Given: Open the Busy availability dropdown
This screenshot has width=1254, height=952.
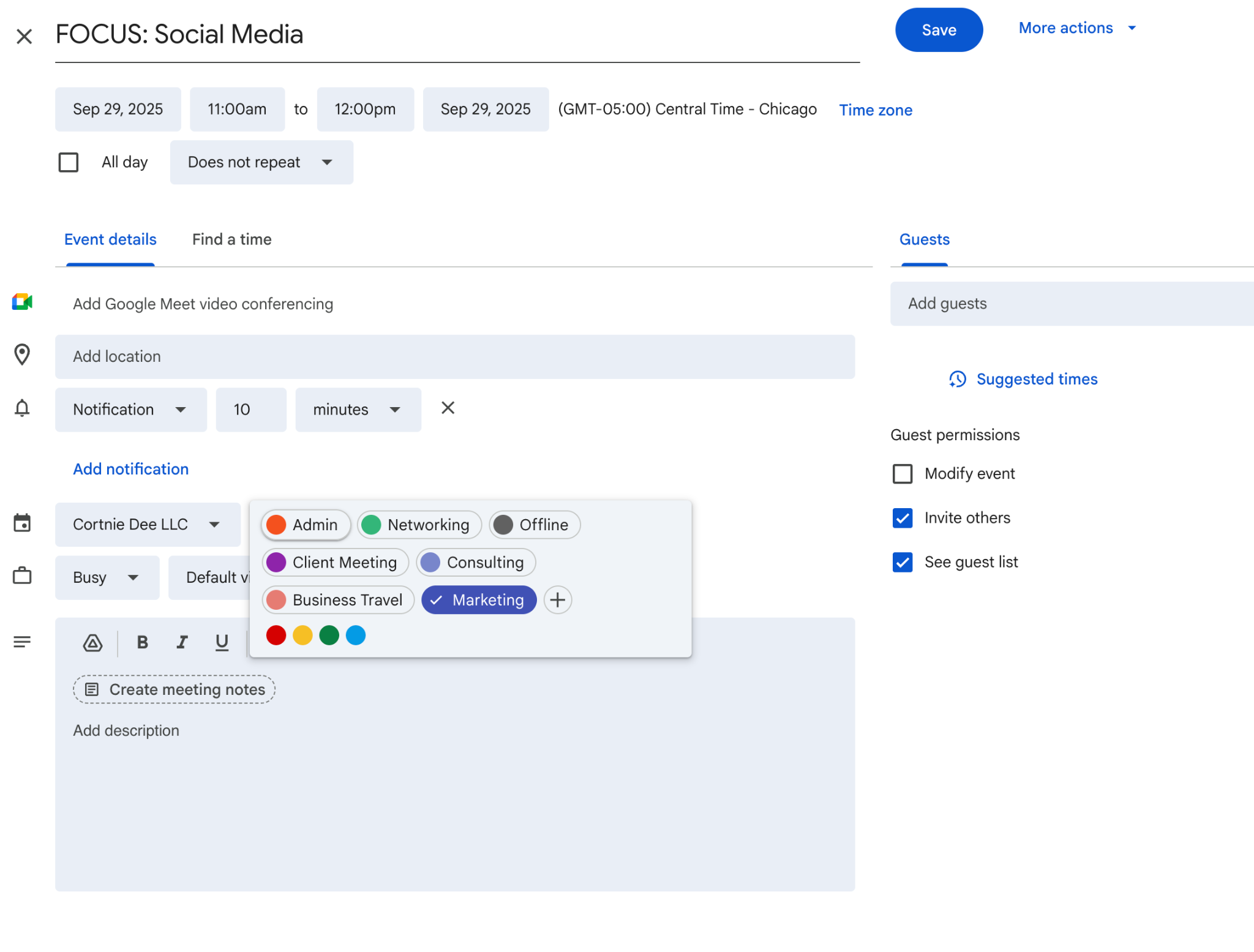Looking at the screenshot, I should (x=107, y=577).
